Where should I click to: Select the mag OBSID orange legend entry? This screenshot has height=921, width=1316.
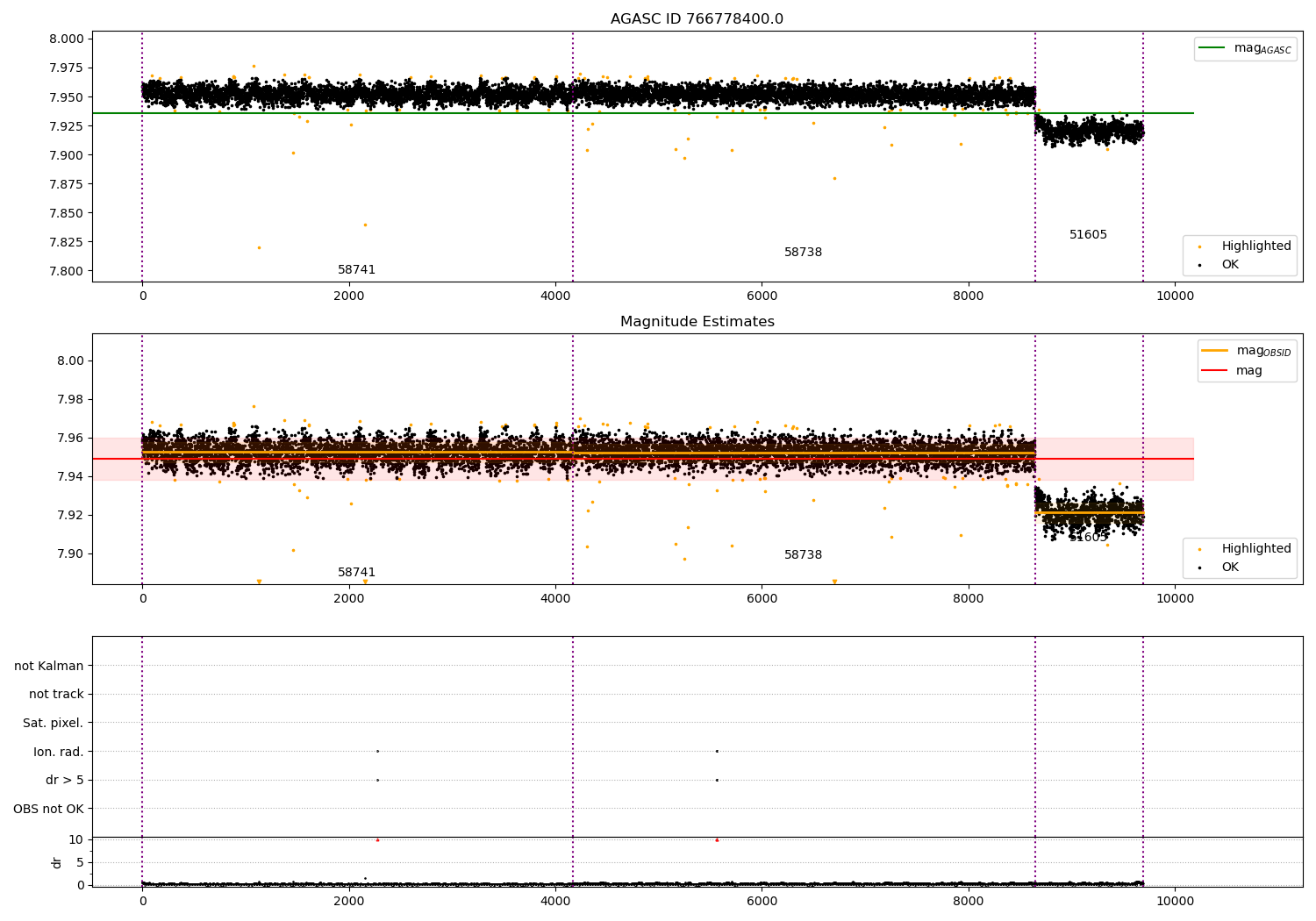[x=1246, y=351]
